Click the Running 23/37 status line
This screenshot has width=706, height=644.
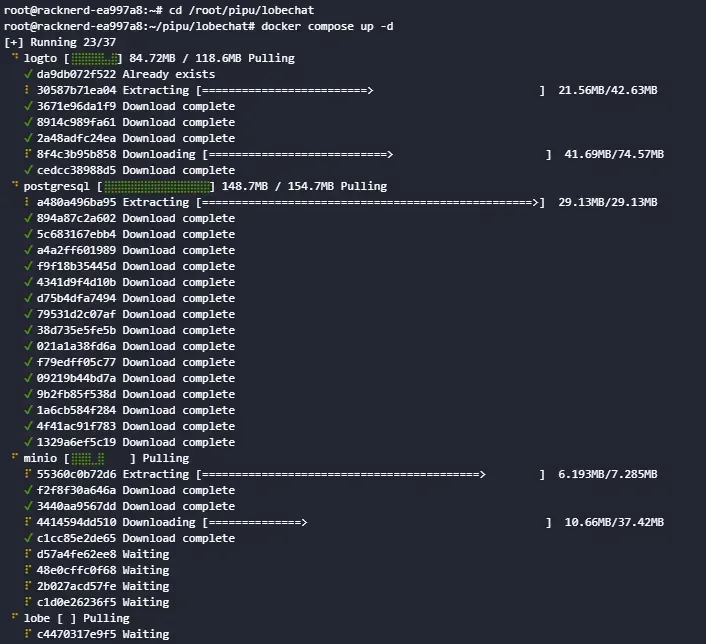click(60, 42)
